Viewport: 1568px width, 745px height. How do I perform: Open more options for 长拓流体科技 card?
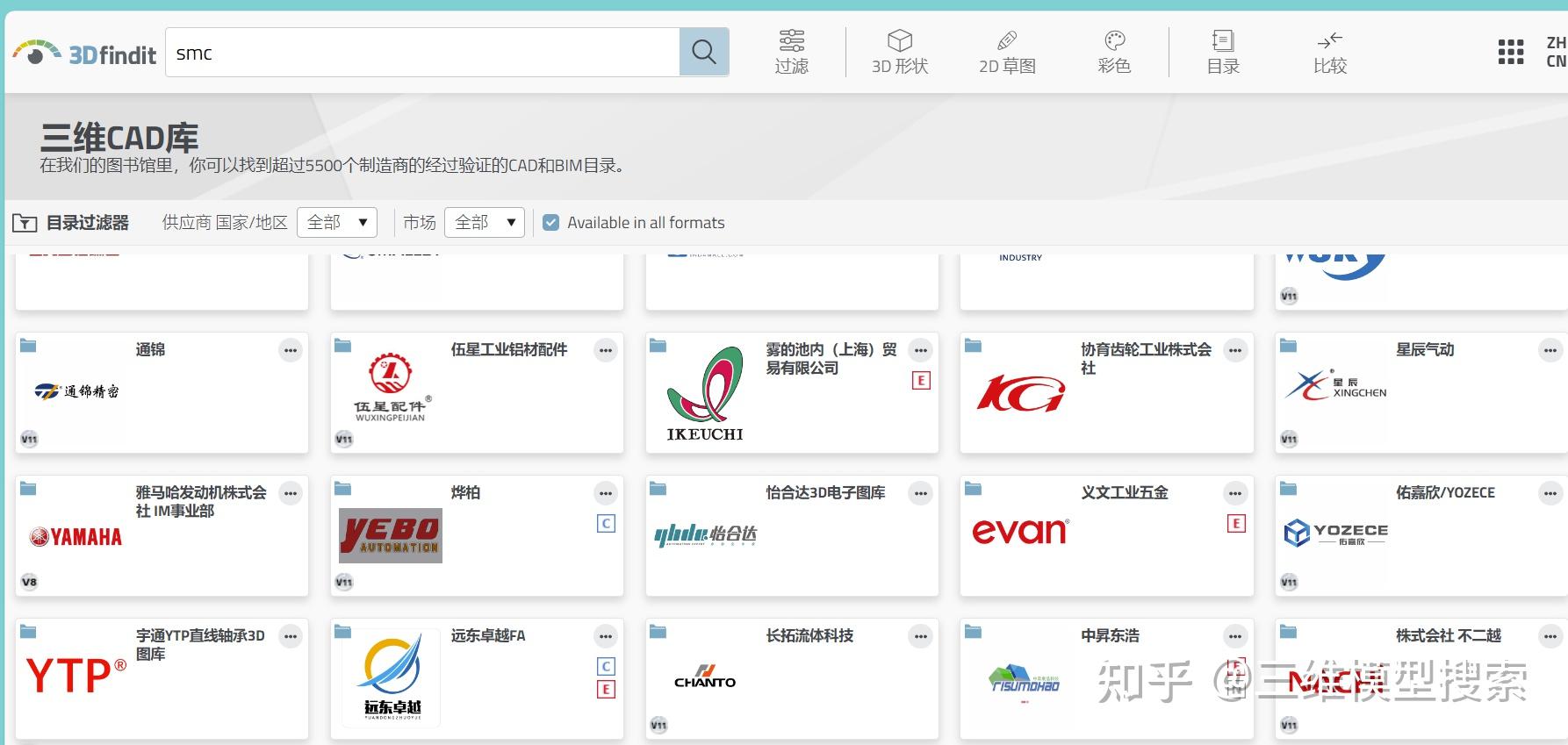pos(921,636)
